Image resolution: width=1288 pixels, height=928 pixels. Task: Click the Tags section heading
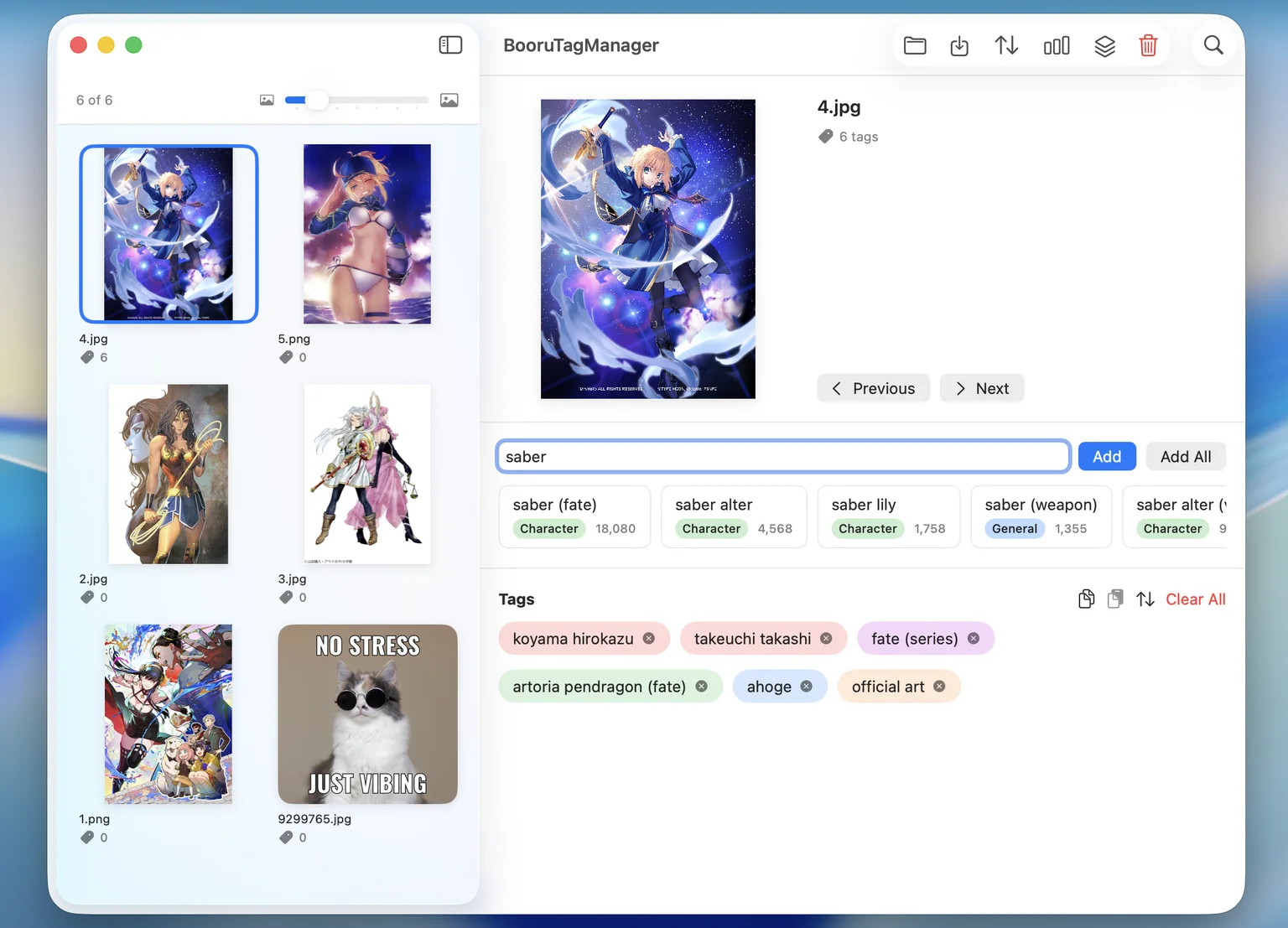(x=517, y=599)
